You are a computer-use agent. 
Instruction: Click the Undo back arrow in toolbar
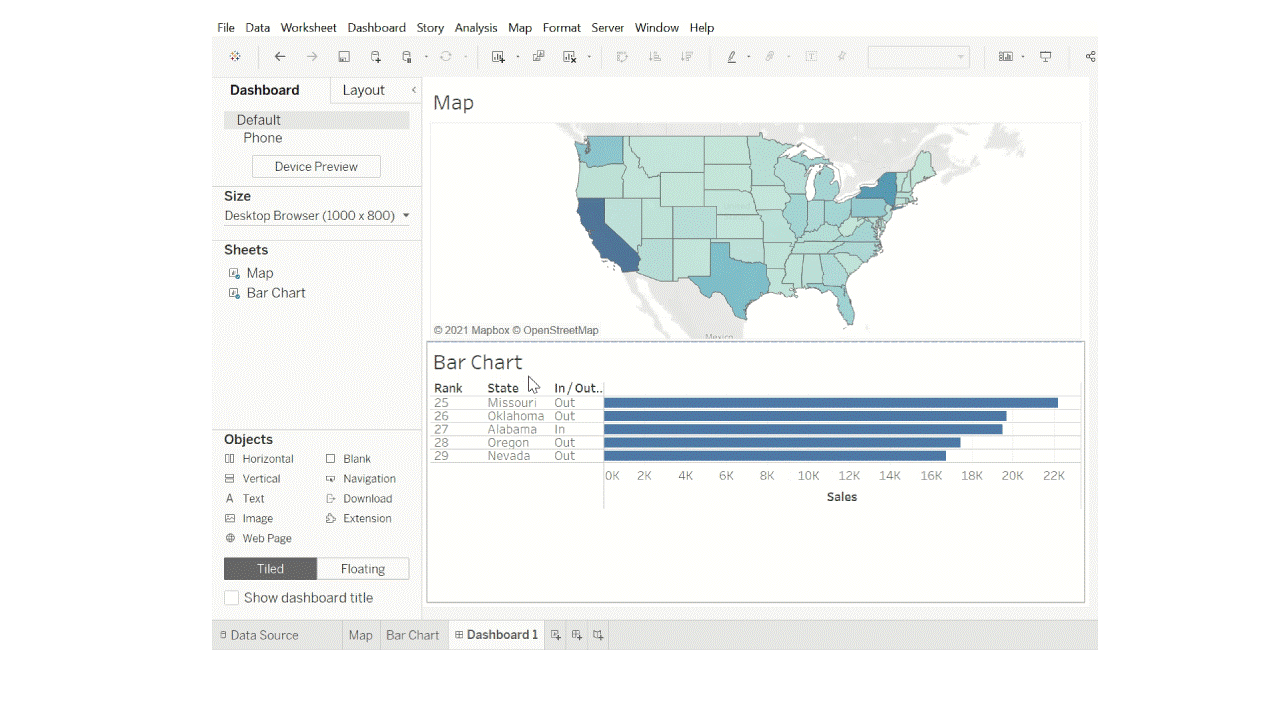[280, 57]
